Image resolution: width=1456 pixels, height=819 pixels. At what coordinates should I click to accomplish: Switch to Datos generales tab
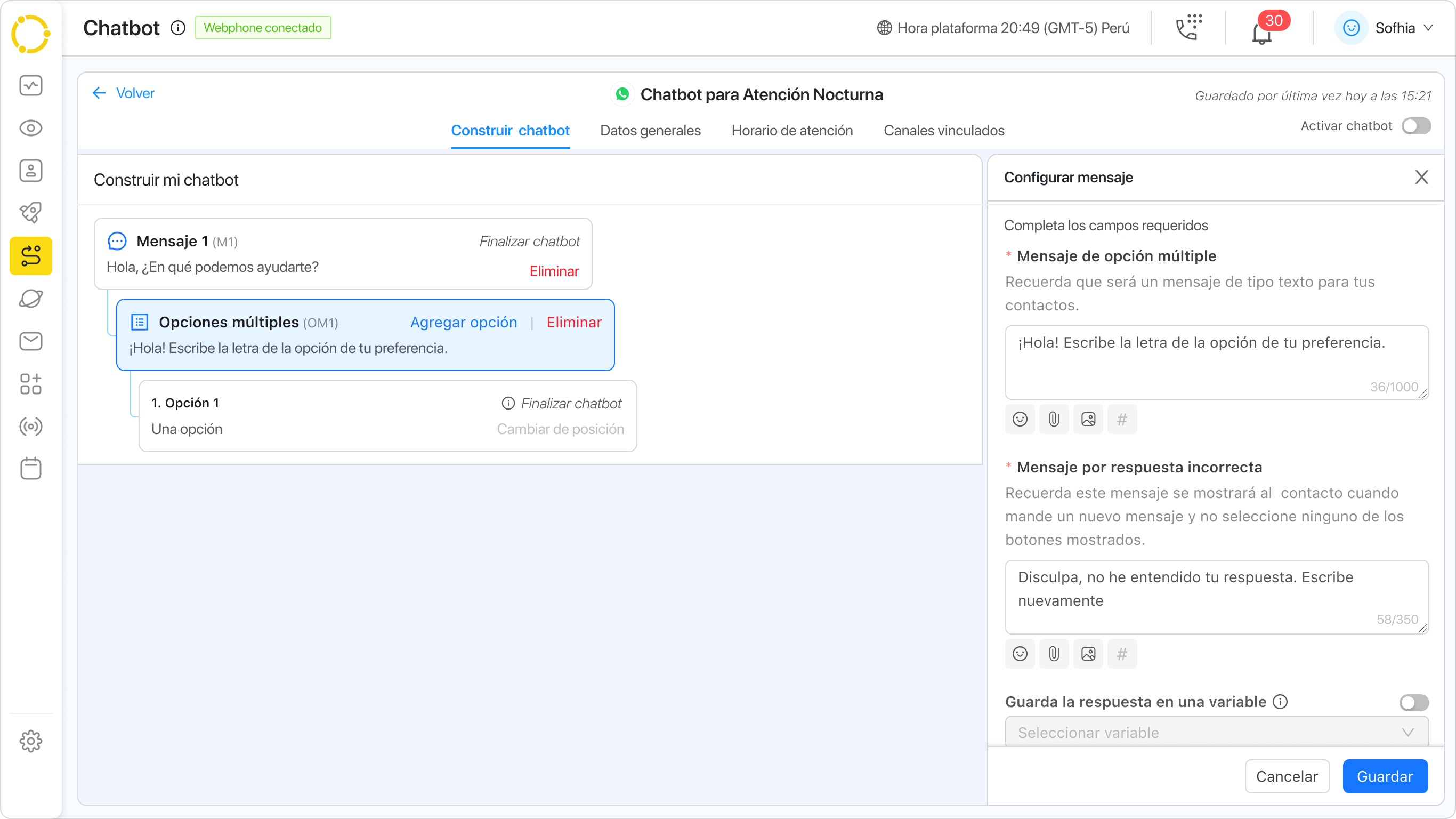coord(650,131)
